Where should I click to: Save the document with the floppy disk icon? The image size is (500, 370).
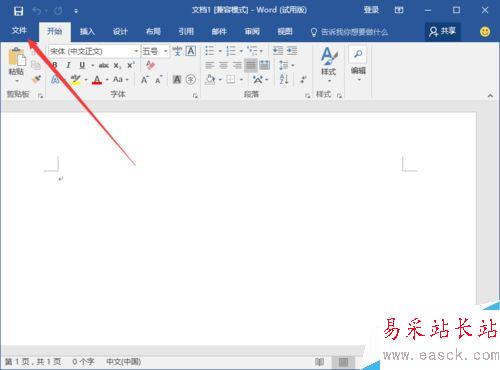18,11
